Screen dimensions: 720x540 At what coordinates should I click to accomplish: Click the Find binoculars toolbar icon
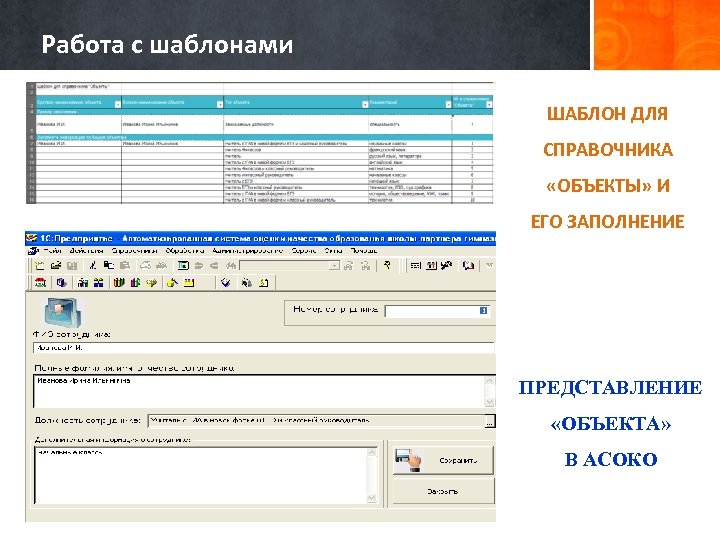(231, 265)
